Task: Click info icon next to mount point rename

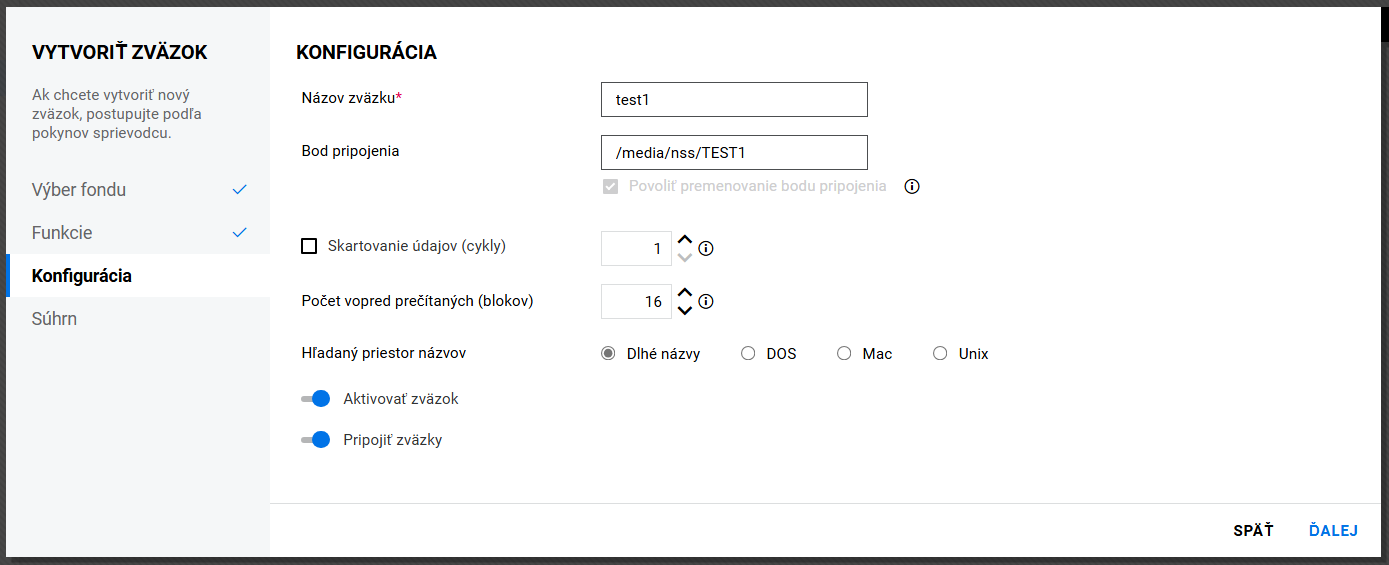Action: click(x=911, y=186)
